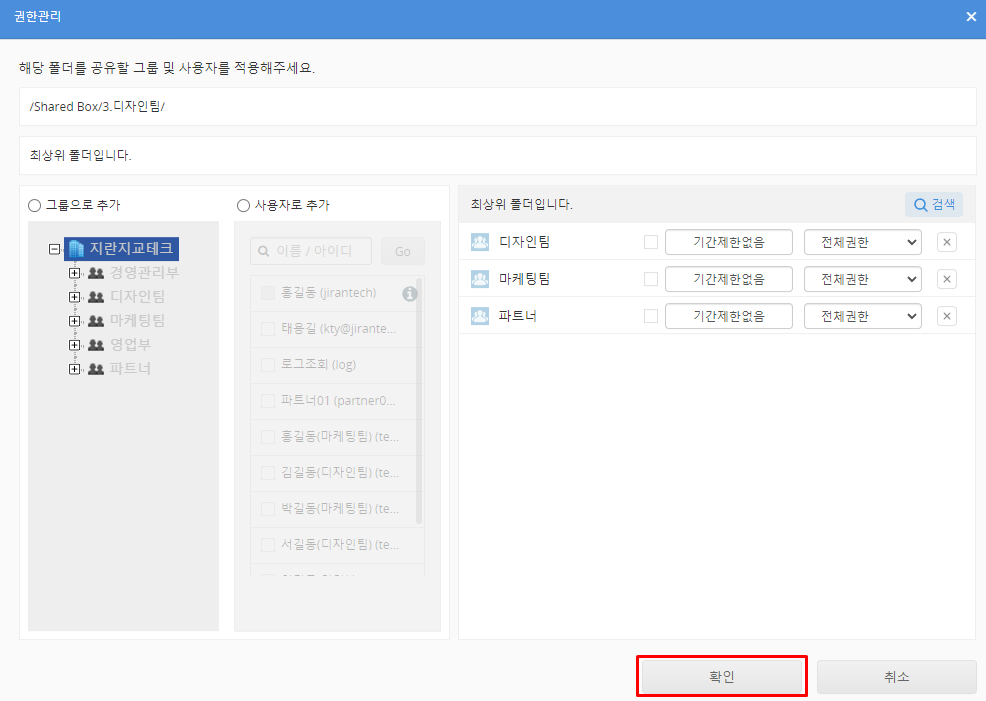Tick the checkbox for 홍길동(마케팅팀) user
The height and width of the screenshot is (701, 986).
pyautogui.click(x=268, y=436)
